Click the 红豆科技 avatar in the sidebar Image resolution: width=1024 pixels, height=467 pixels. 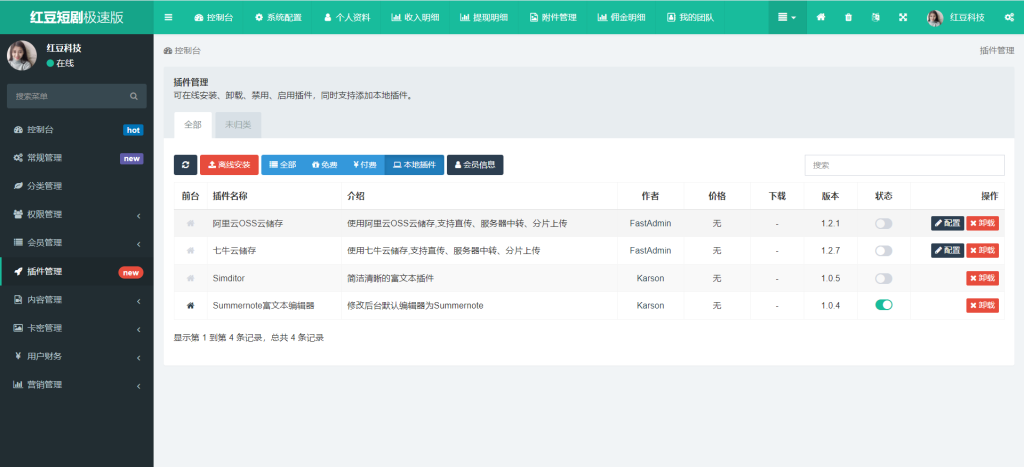click(x=22, y=56)
